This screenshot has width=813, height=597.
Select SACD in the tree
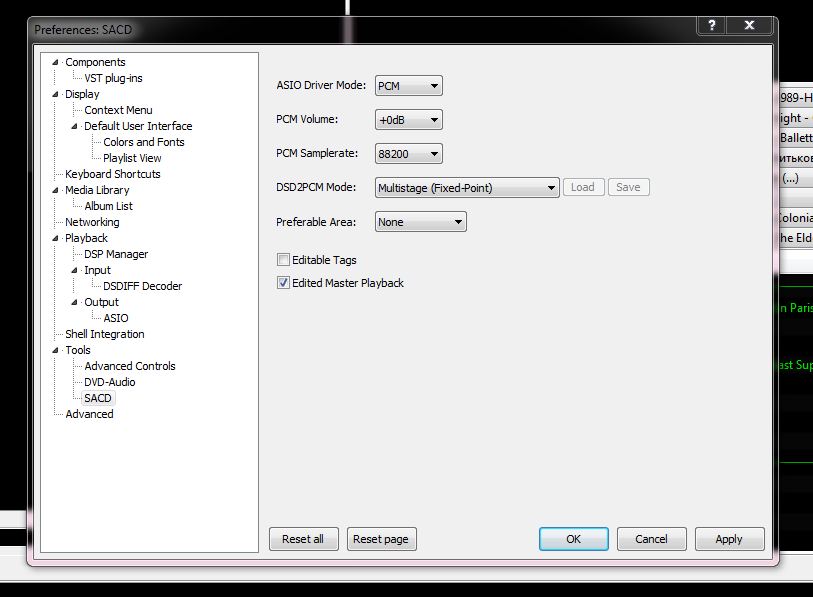coord(98,398)
